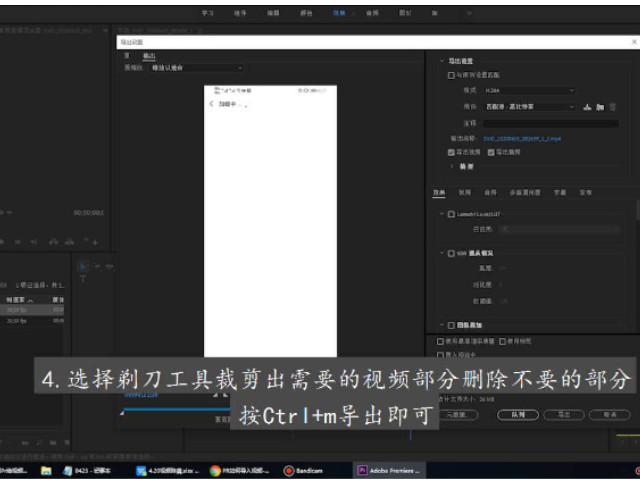Switch to the Source tab in export dialog
The height and width of the screenshot is (480, 640).
(127, 56)
